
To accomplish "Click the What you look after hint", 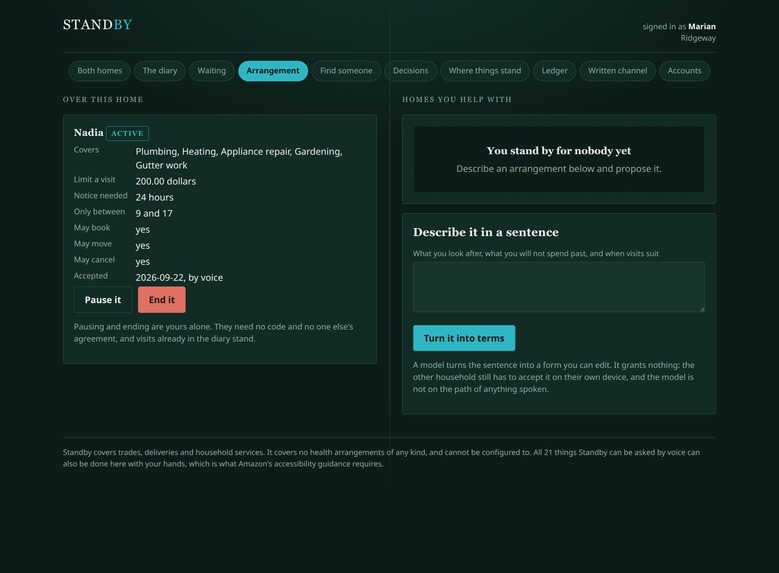I will point(536,253).
